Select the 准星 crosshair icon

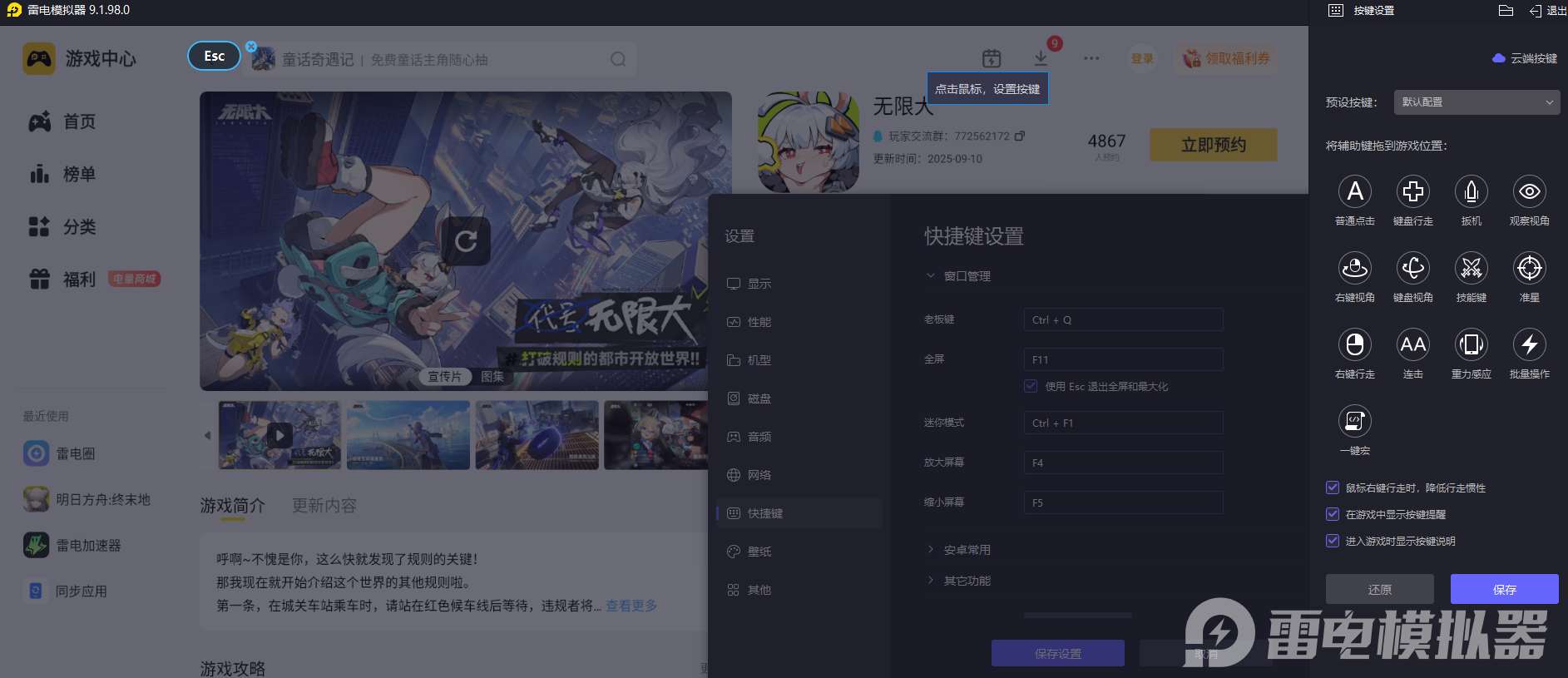click(1530, 268)
